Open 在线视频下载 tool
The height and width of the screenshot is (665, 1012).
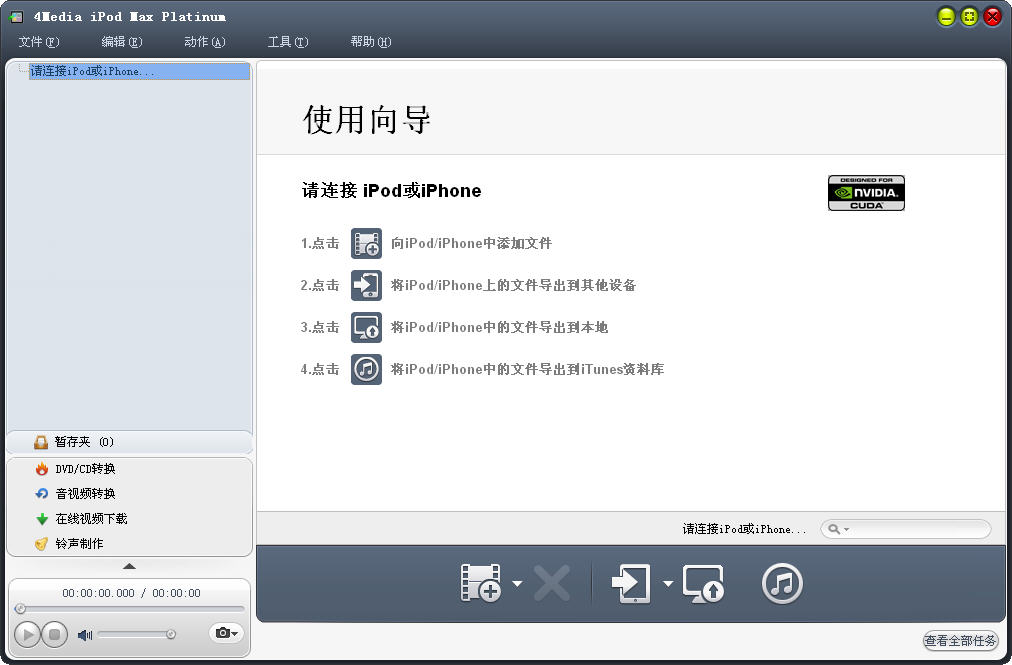(91, 518)
